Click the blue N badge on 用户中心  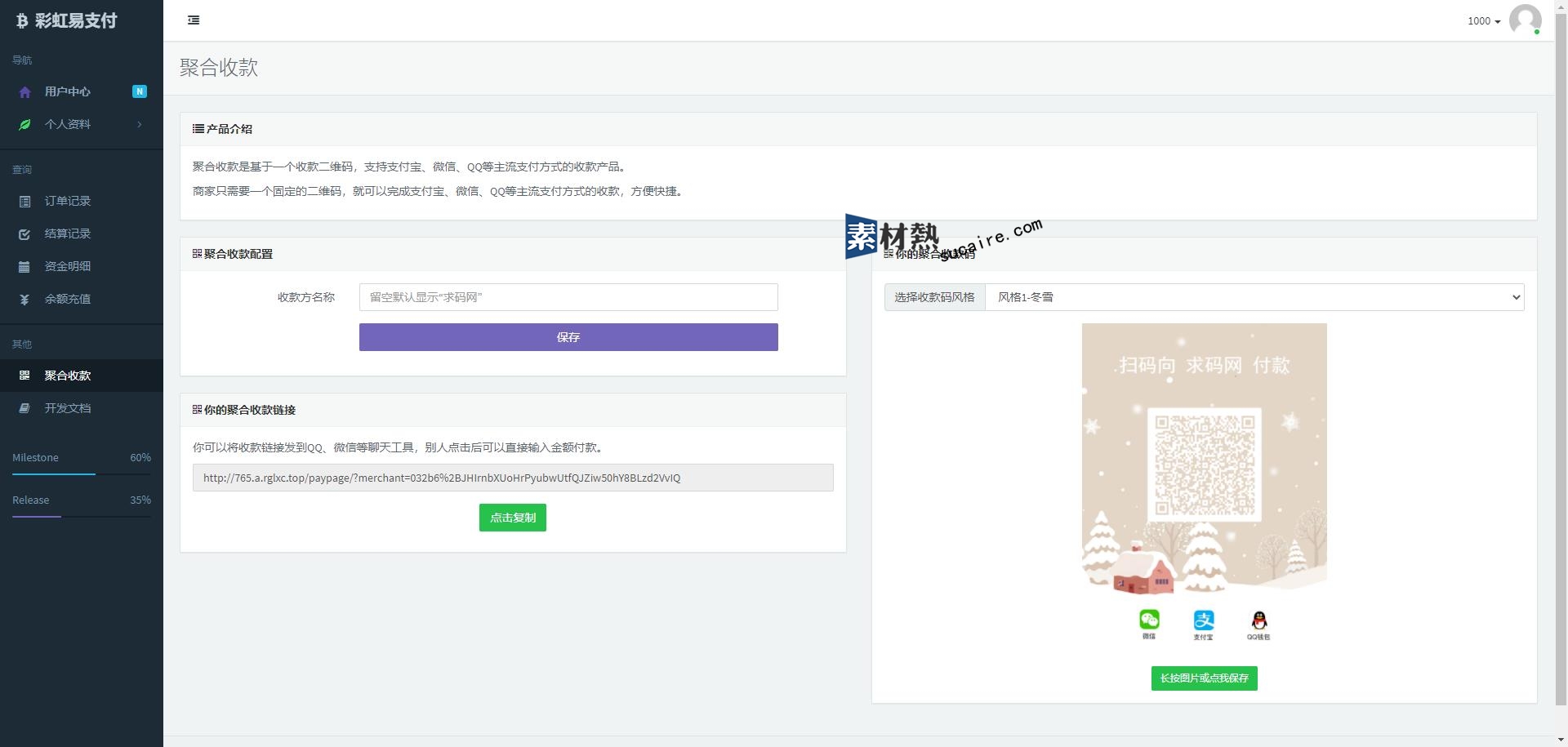(x=140, y=91)
